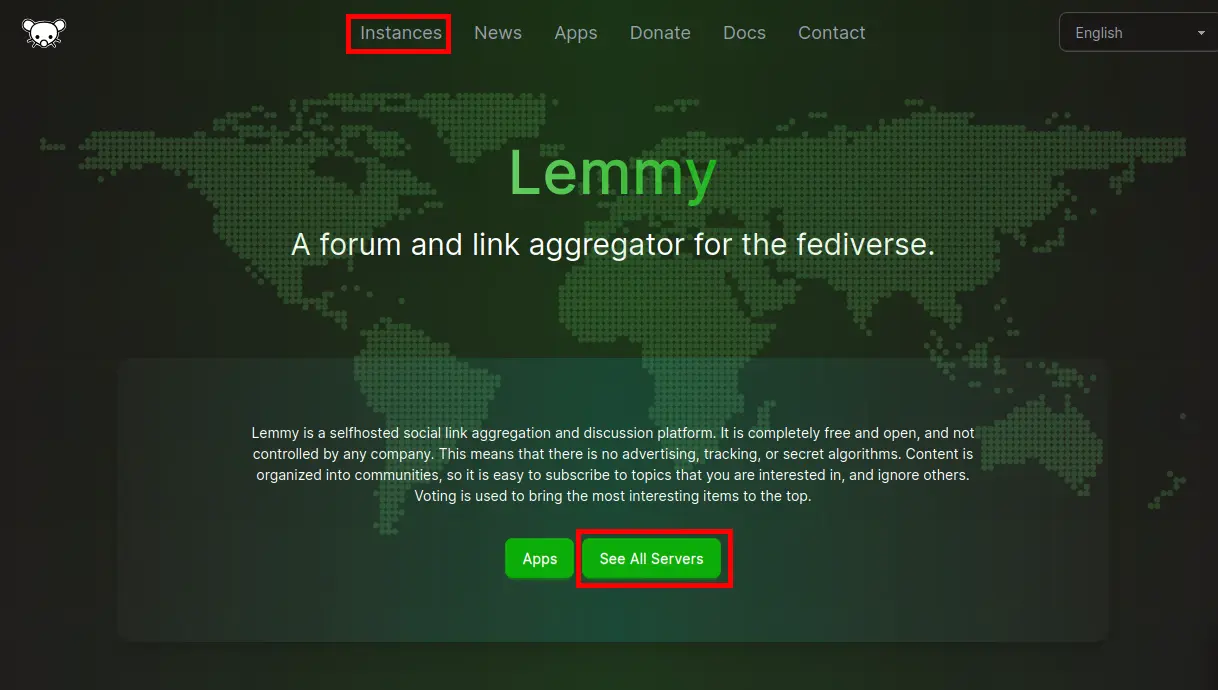Click the forum and link aggregator tagline

[x=613, y=244]
